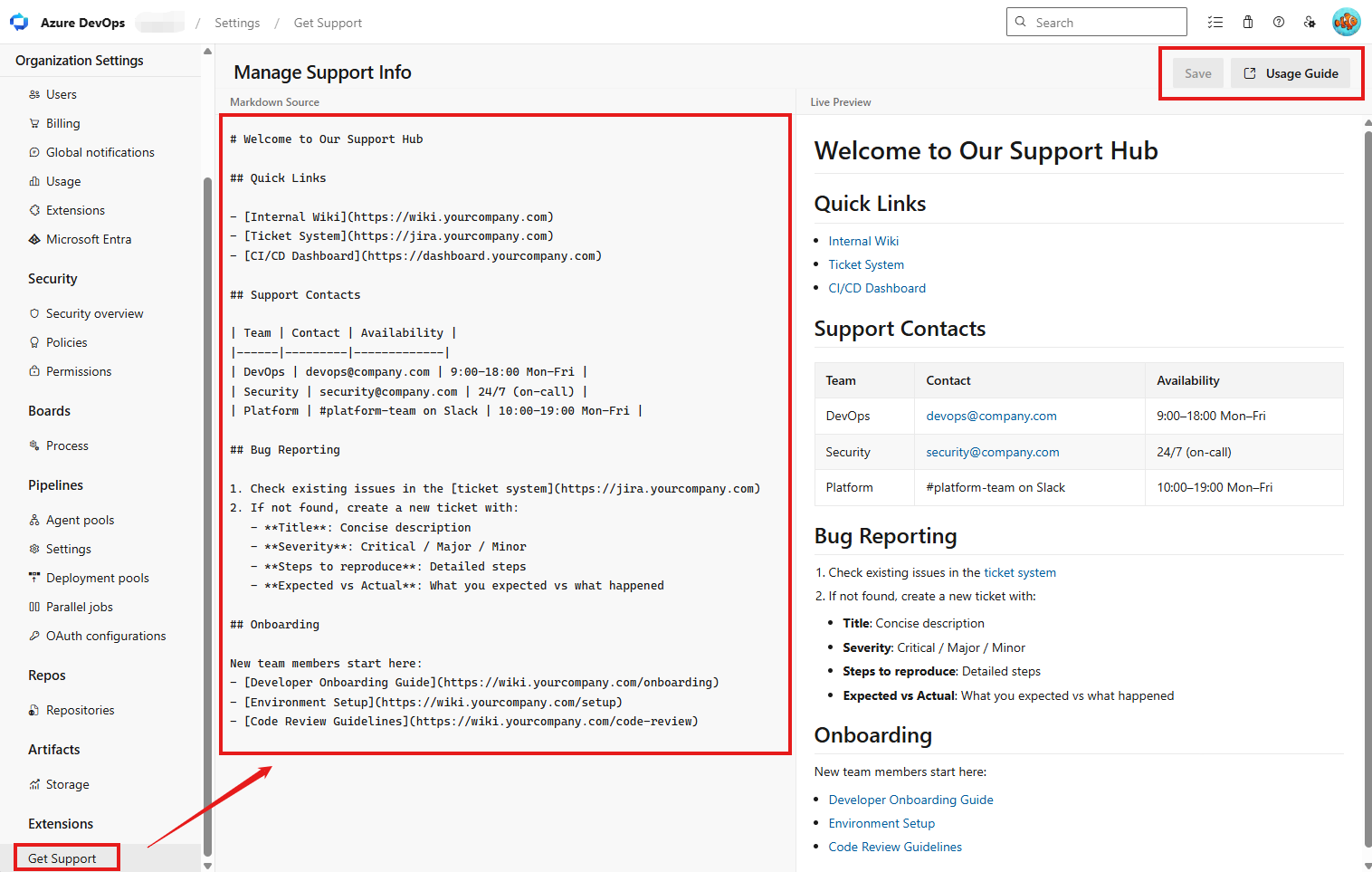Open the Azure DevOps logo home

click(19, 22)
